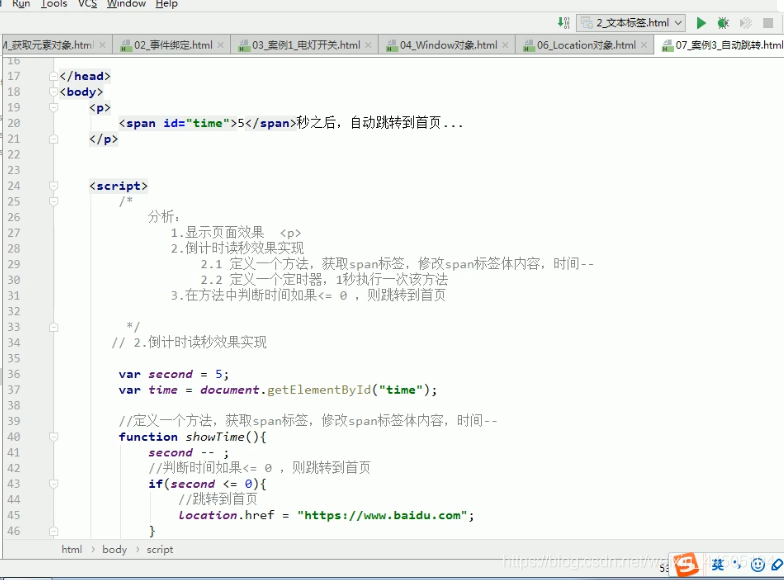This screenshot has height=580, width=784.
Task: Open the Window menu
Action: (126, 4)
